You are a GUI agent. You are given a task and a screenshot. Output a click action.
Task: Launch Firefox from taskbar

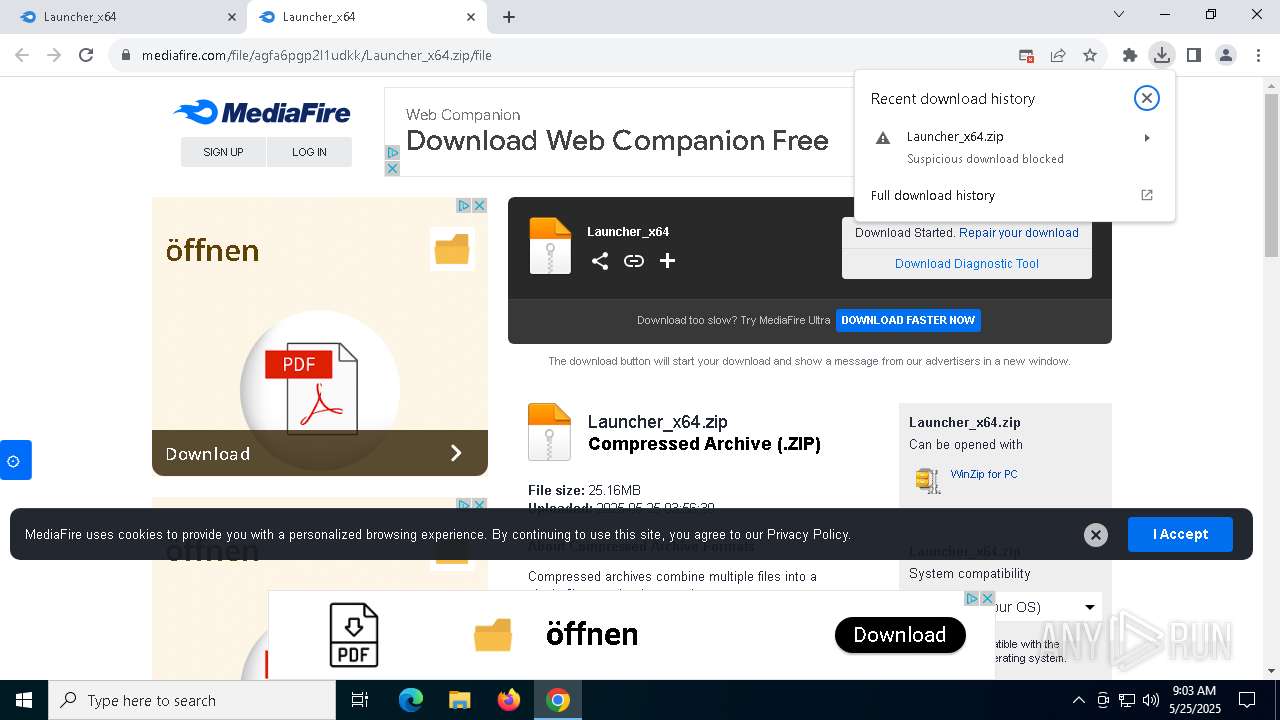pyautogui.click(x=509, y=700)
